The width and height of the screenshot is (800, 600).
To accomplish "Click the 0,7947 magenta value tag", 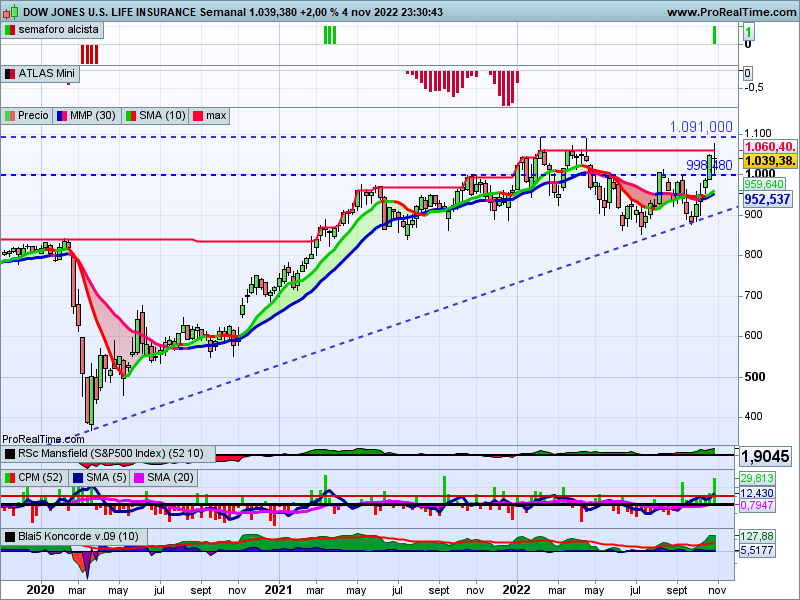I will (x=757, y=505).
